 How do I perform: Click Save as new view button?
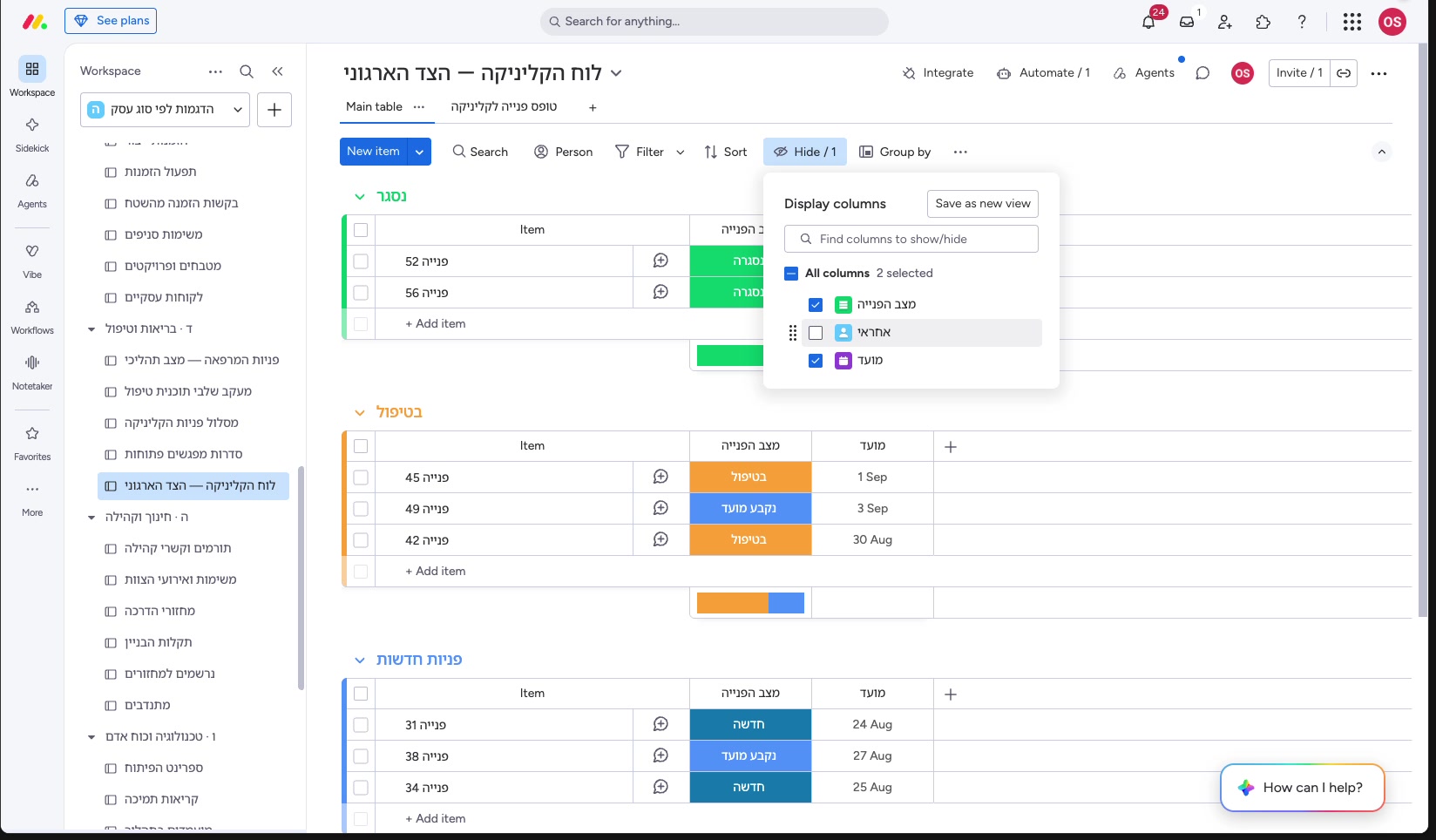pos(983,204)
